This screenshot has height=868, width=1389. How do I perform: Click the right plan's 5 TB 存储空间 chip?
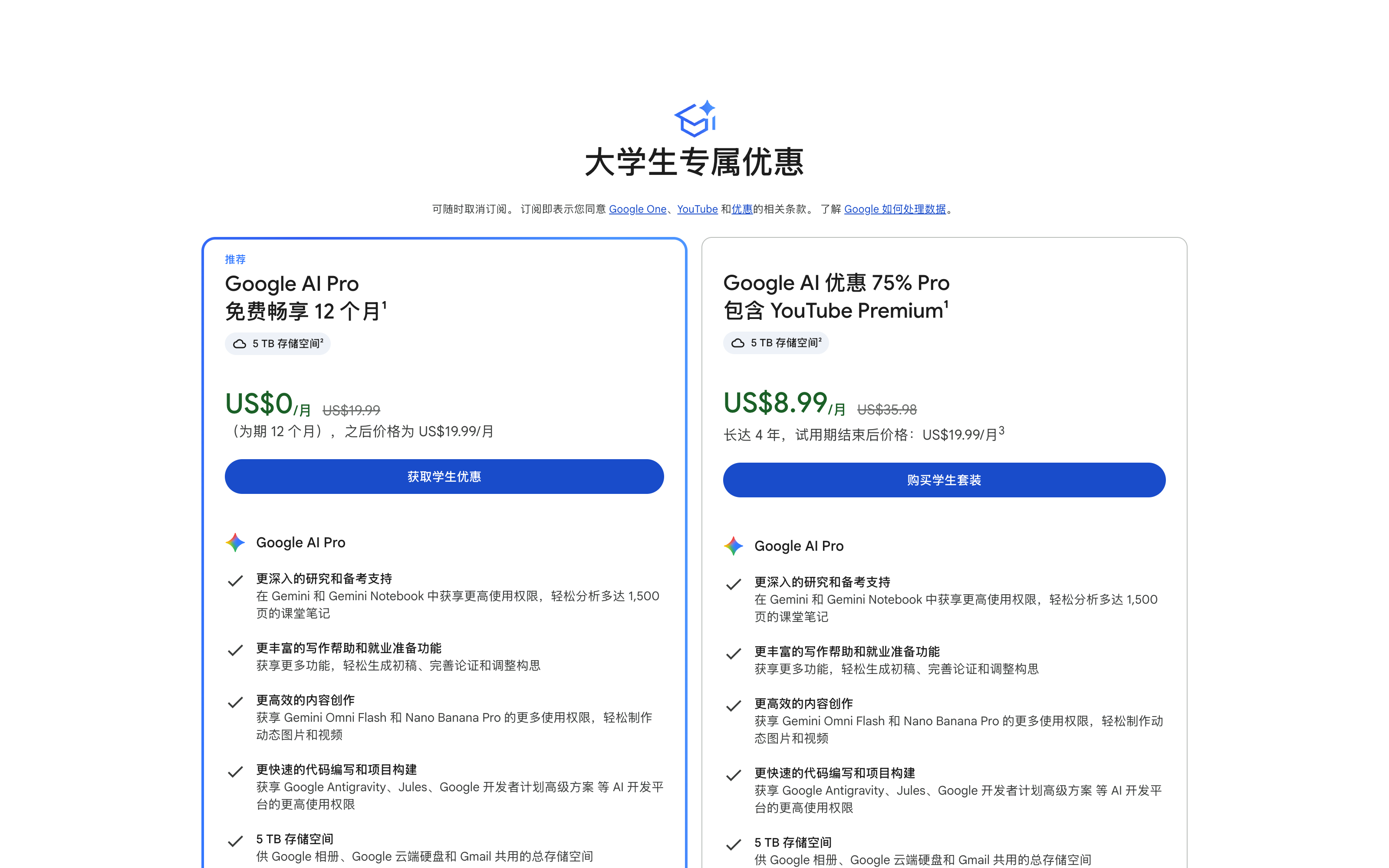click(776, 343)
